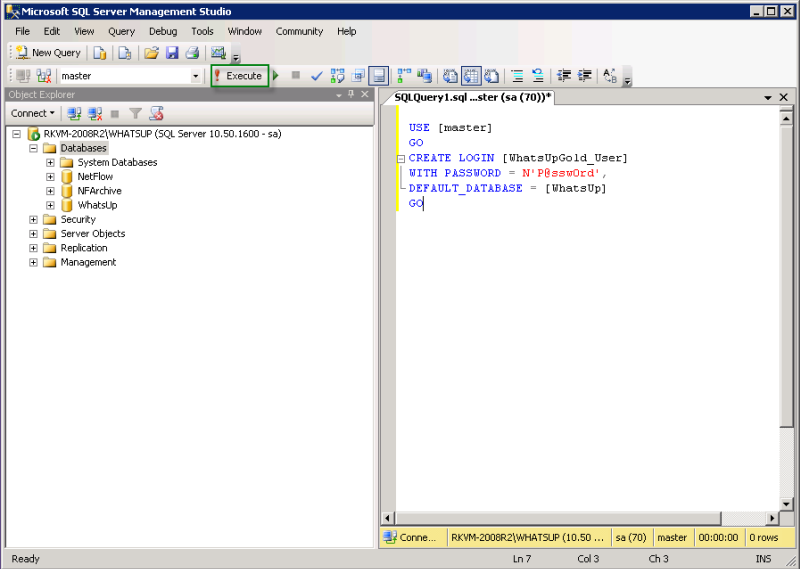Open the File menu
This screenshot has height=569, width=800.
[22, 32]
